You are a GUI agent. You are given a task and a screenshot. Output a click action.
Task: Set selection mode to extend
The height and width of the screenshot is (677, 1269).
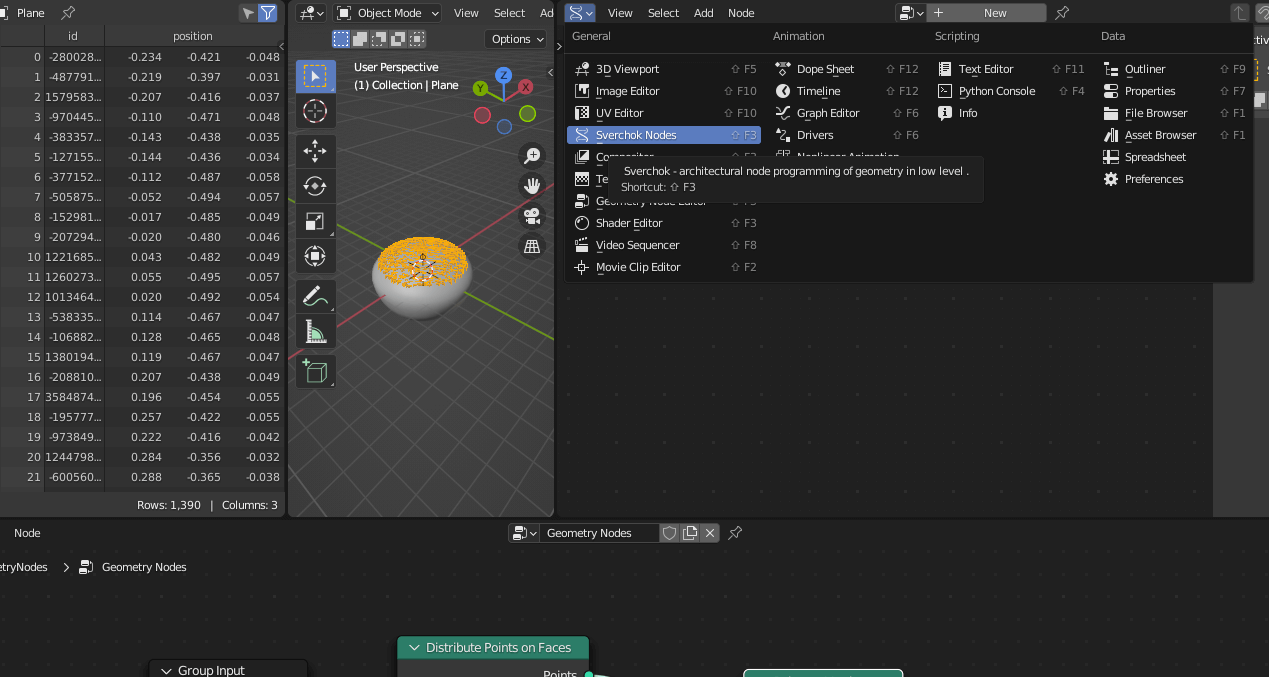(x=360, y=39)
